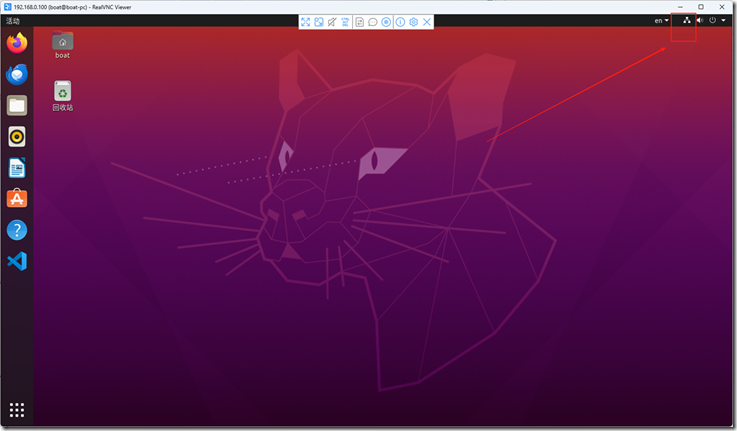
Task: Open the en input language dropdown
Action: click(x=661, y=21)
